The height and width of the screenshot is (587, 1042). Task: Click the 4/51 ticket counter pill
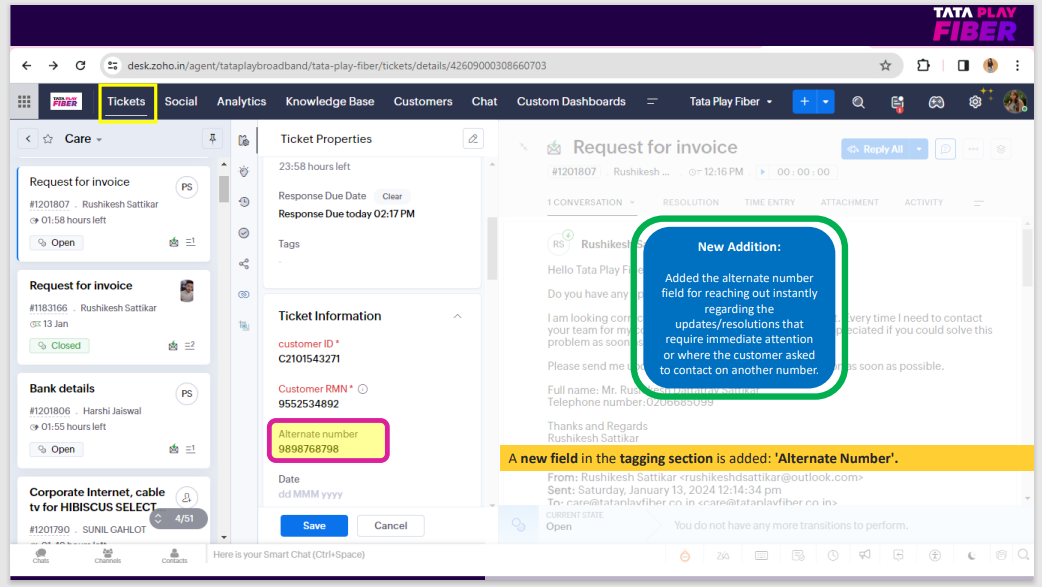179,519
